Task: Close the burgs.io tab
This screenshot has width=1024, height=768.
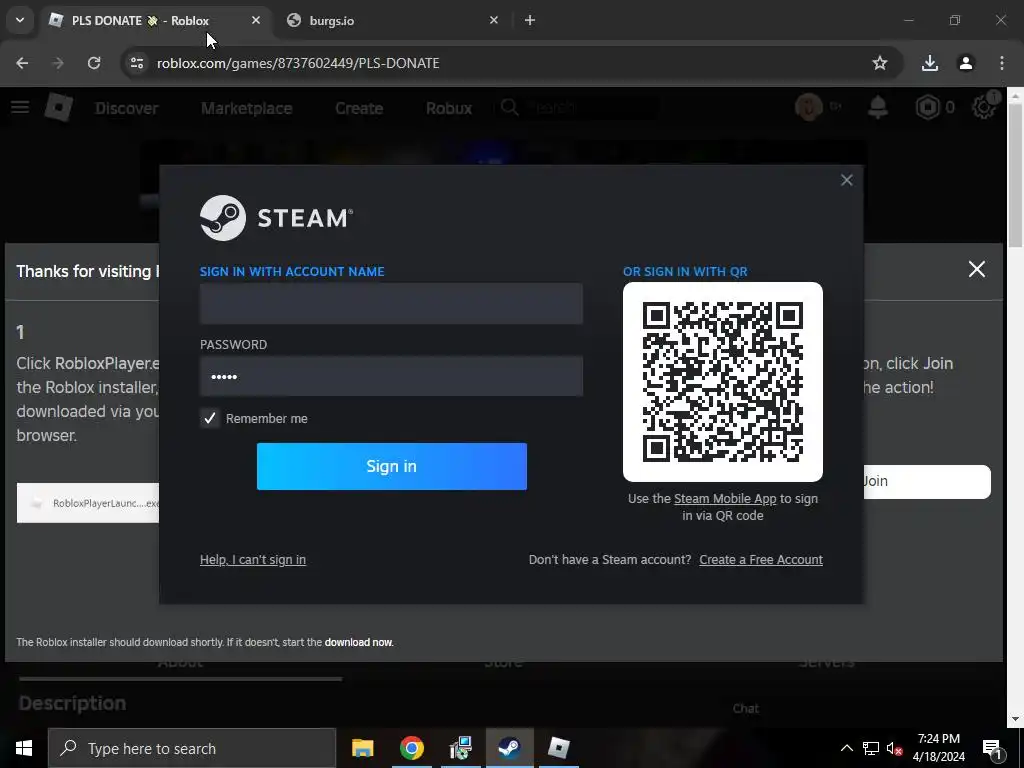Action: pyautogui.click(x=494, y=20)
